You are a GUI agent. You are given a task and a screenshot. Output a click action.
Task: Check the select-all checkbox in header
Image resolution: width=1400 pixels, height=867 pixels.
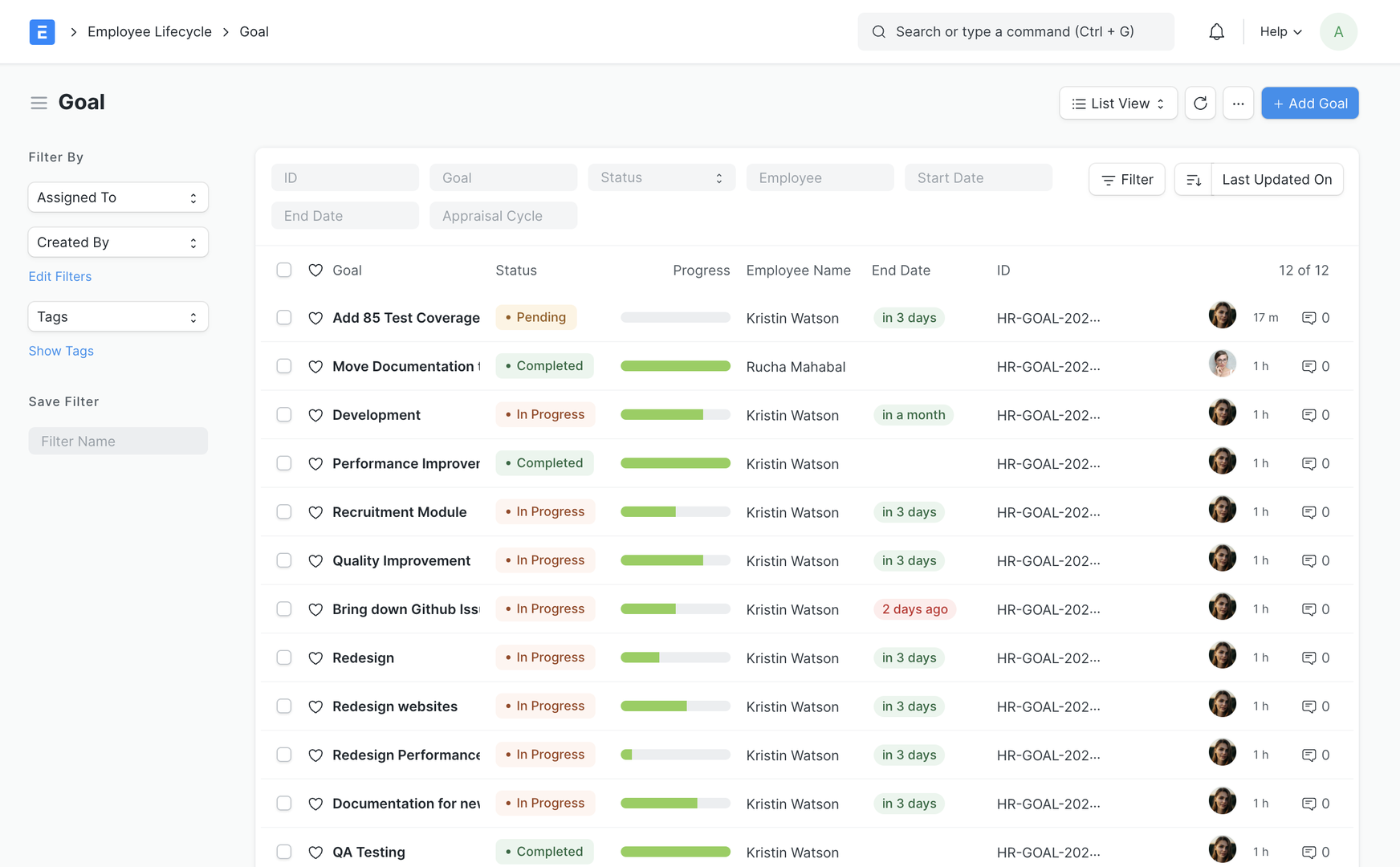(284, 271)
